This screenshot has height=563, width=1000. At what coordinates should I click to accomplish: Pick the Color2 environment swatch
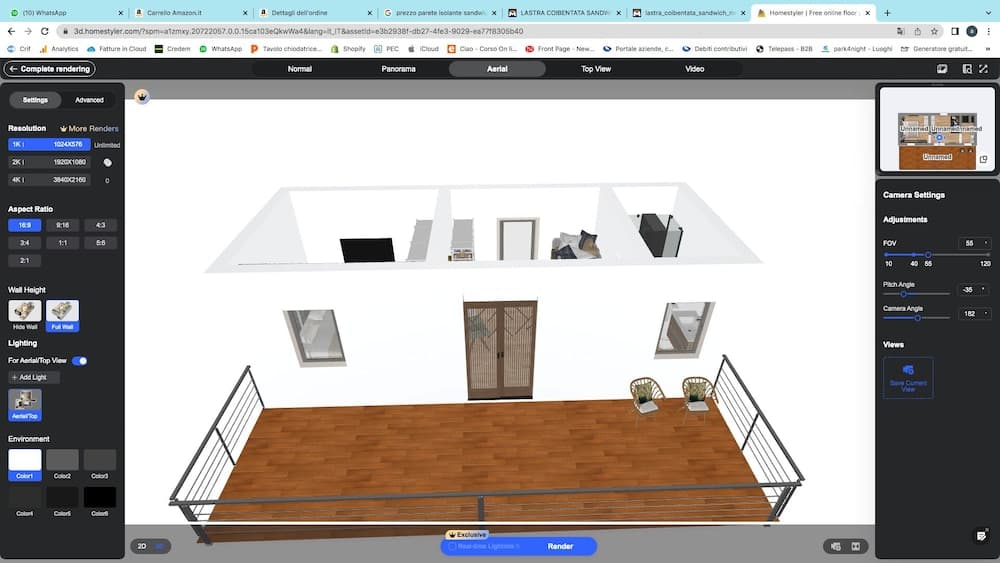[x=62, y=460]
